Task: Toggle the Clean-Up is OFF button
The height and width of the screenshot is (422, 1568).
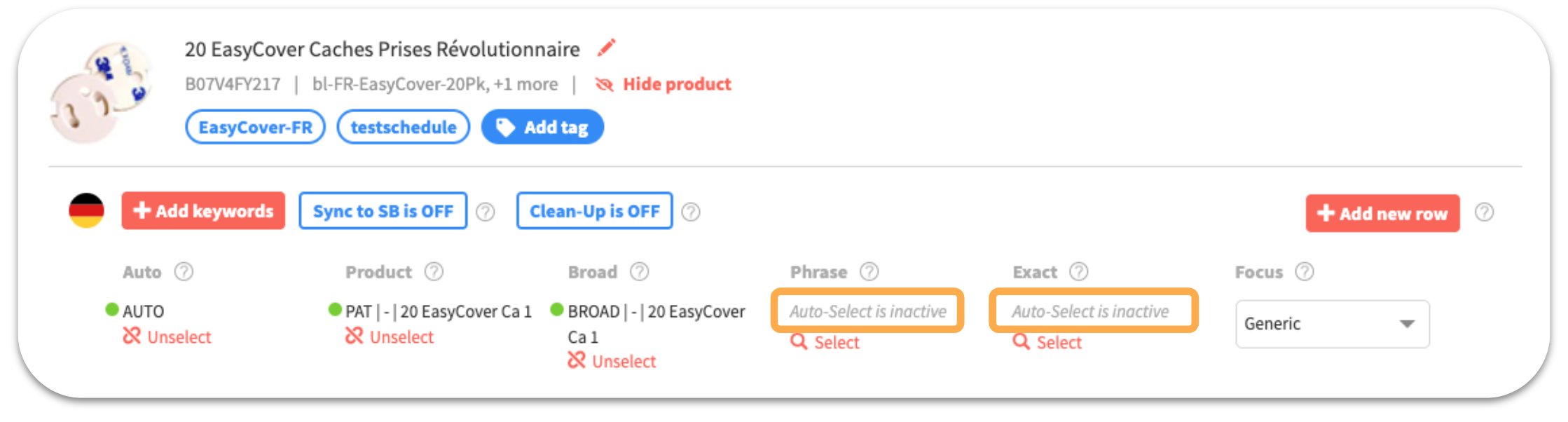Action: (x=595, y=211)
